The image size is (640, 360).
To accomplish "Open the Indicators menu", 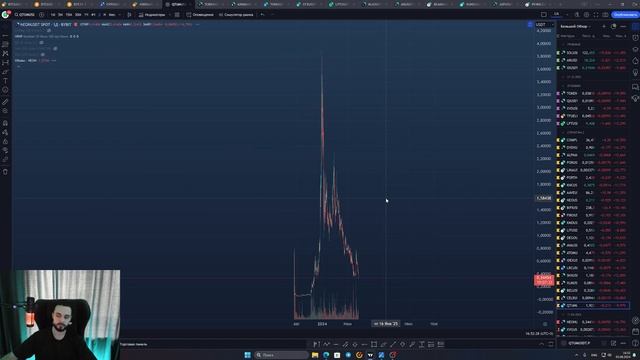I will click(152, 15).
